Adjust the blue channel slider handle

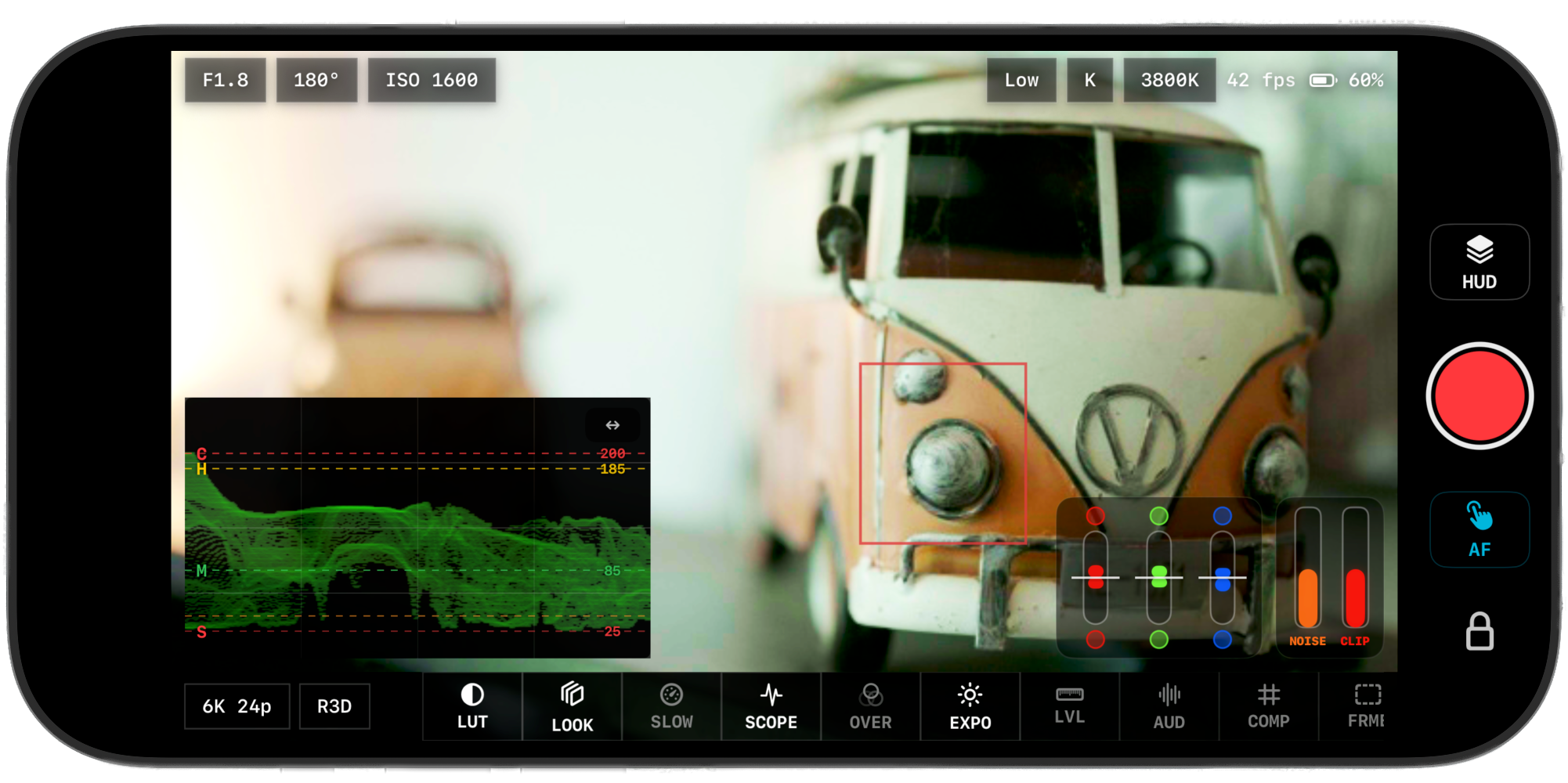coord(1223,578)
